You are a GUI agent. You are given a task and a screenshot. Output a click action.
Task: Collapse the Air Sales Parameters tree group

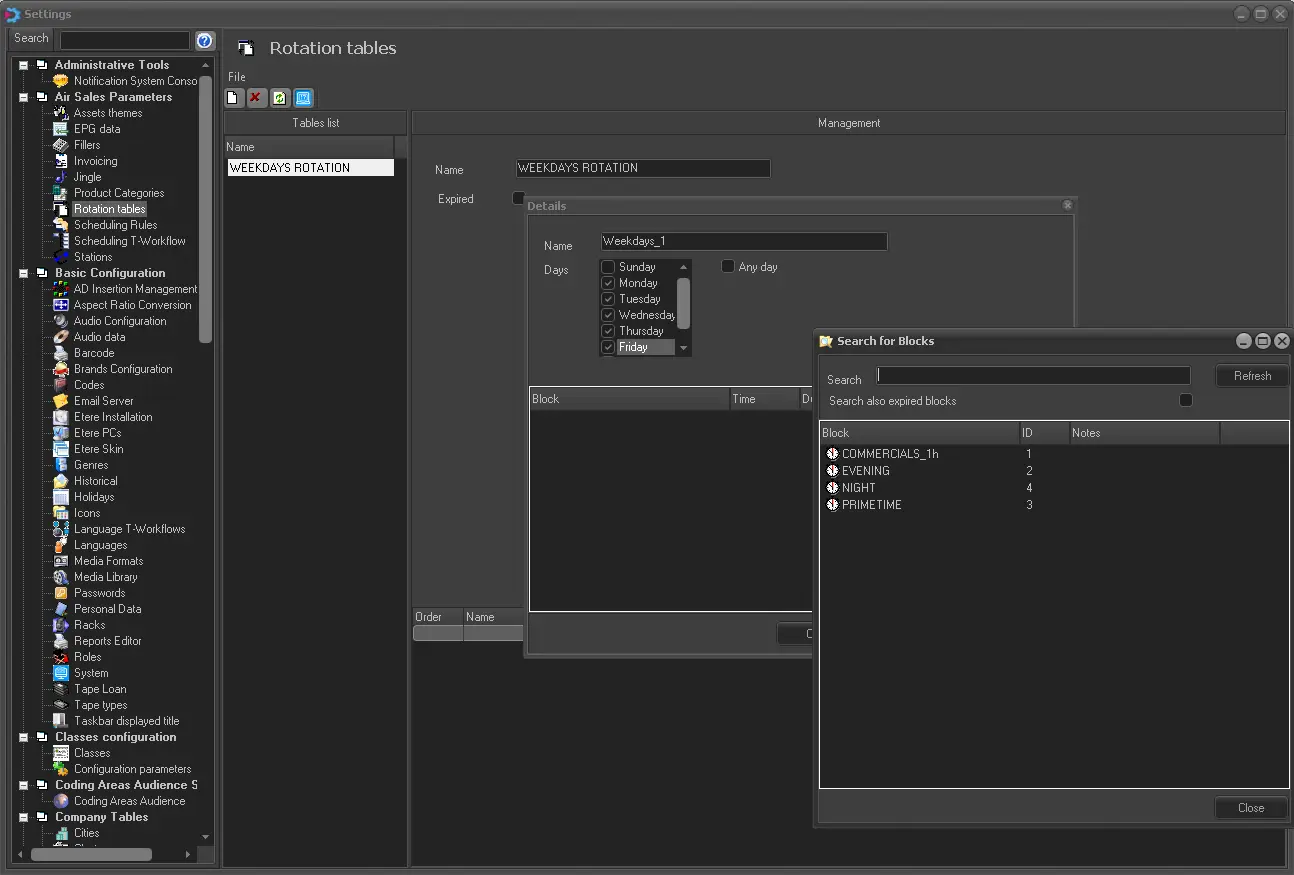click(x=23, y=97)
